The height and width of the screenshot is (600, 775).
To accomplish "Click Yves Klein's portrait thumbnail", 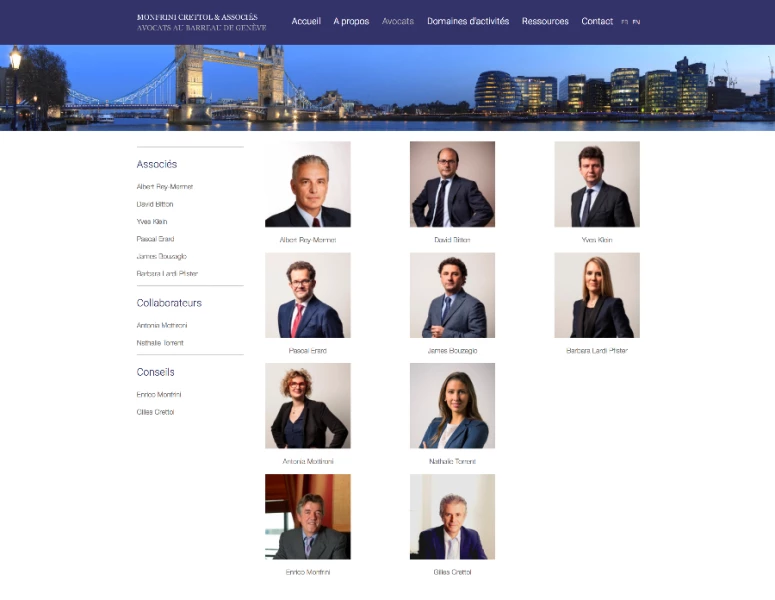I will [597, 184].
